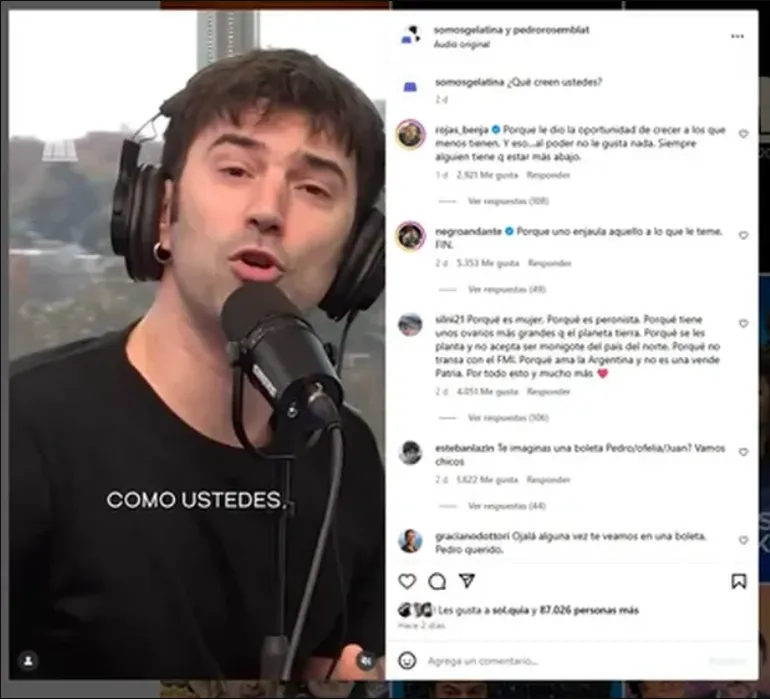770x699 pixels.
Task: Open the Audio original link
Action: click(x=461, y=44)
